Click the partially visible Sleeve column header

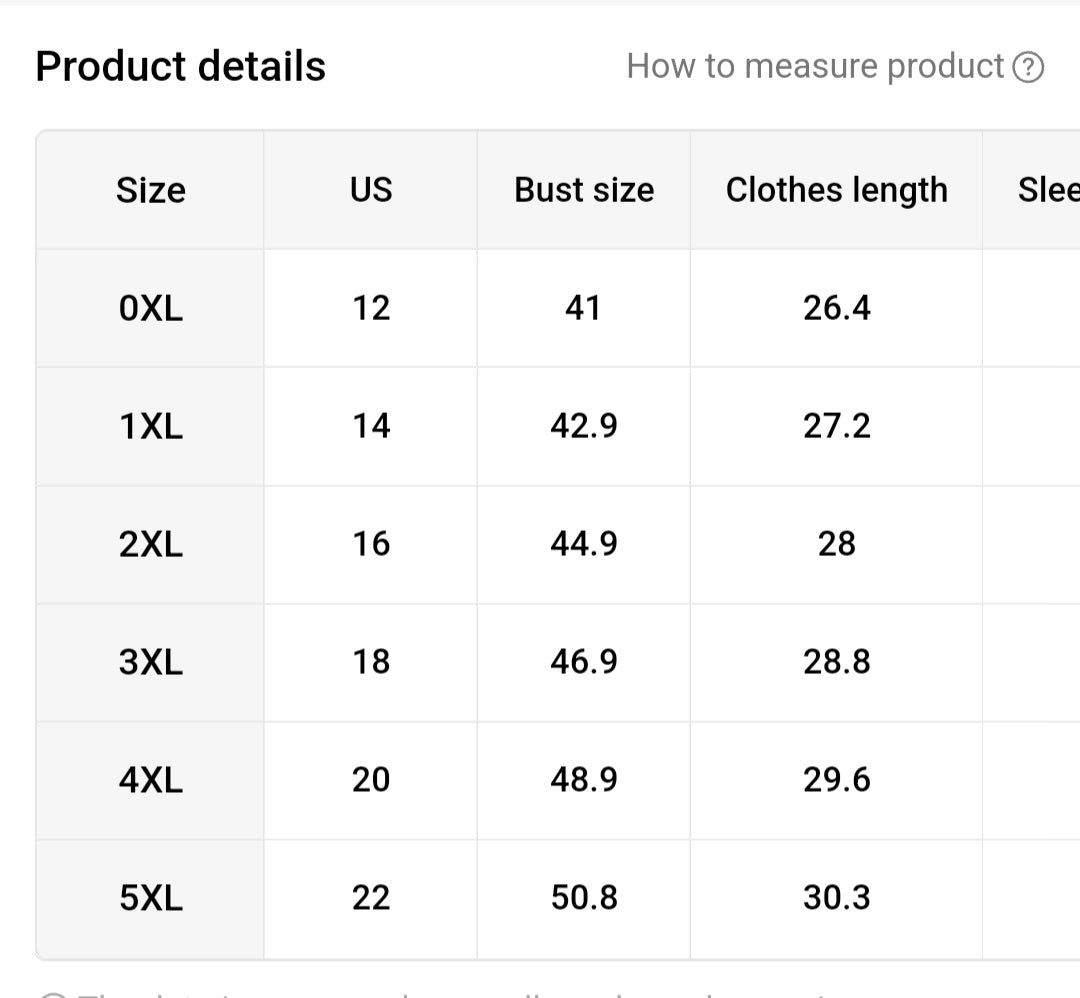pyautogui.click(x=1050, y=189)
